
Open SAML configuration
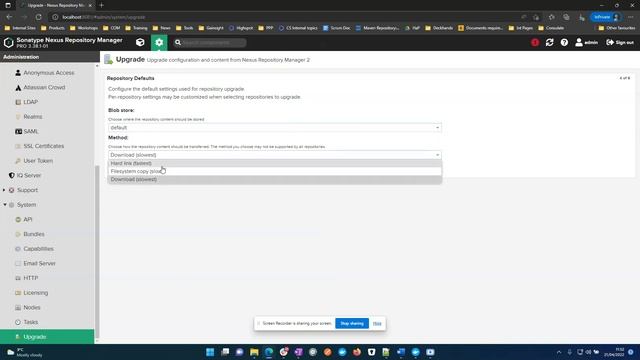31,131
